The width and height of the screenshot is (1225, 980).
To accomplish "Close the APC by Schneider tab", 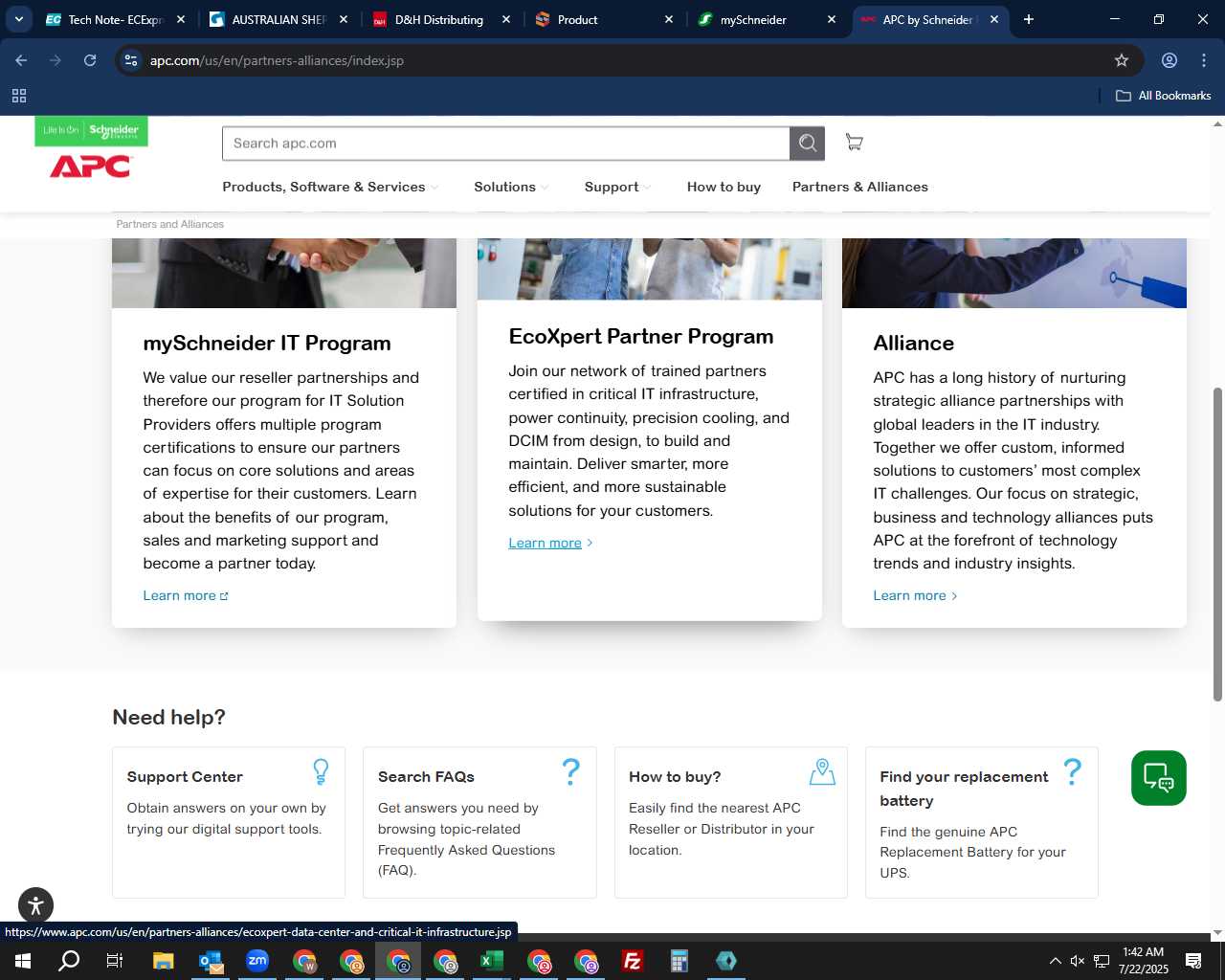I will (x=994, y=19).
